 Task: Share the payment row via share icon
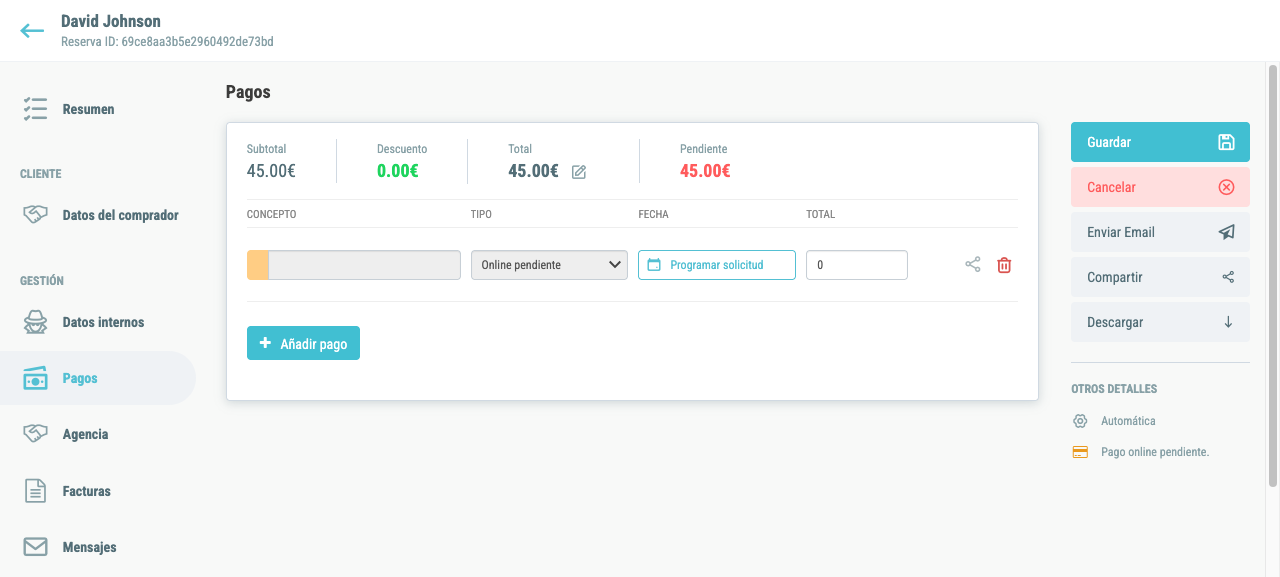coord(972,265)
